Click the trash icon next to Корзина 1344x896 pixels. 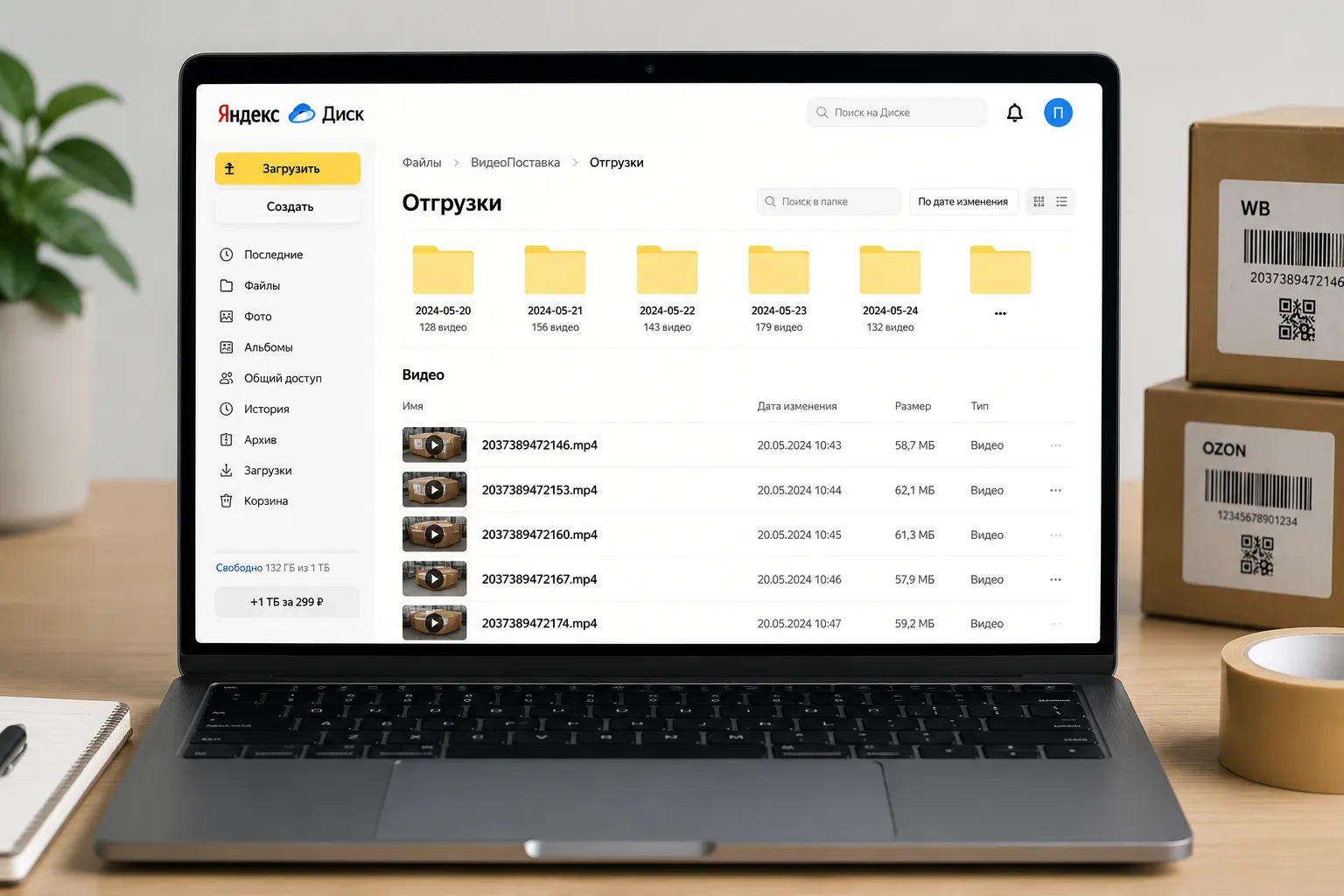226,500
